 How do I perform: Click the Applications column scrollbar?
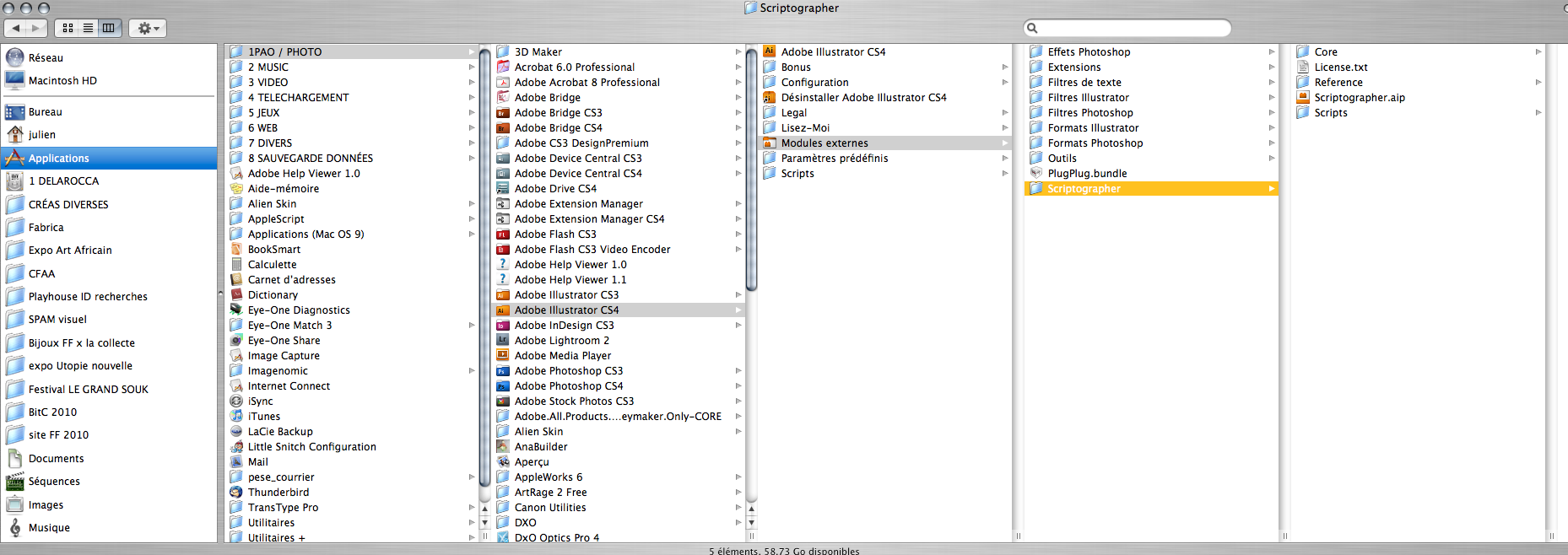tap(484, 270)
